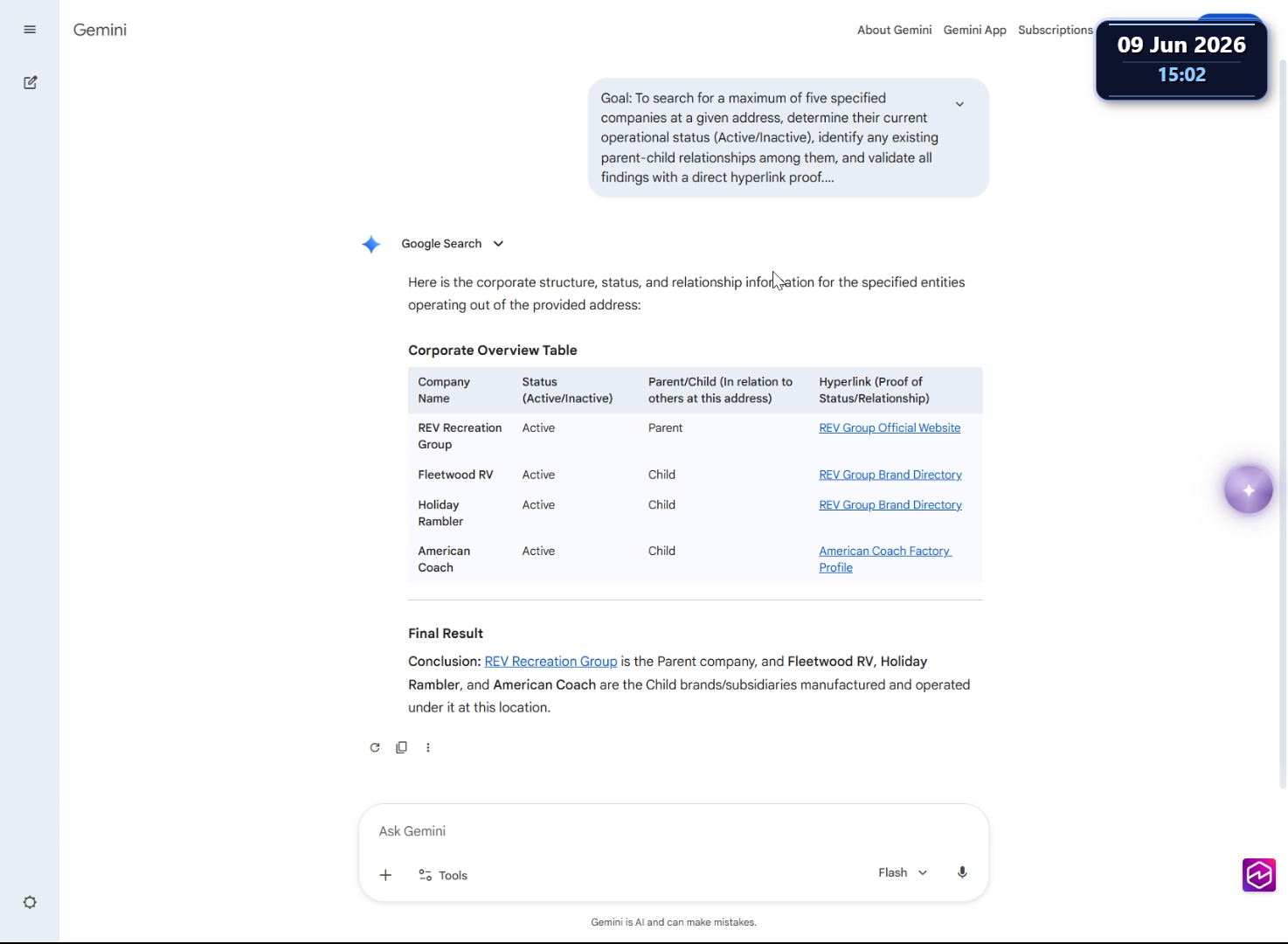Viewport: 1288px width, 944px height.
Task: Open more options with the three-dot icon
Action: [428, 747]
